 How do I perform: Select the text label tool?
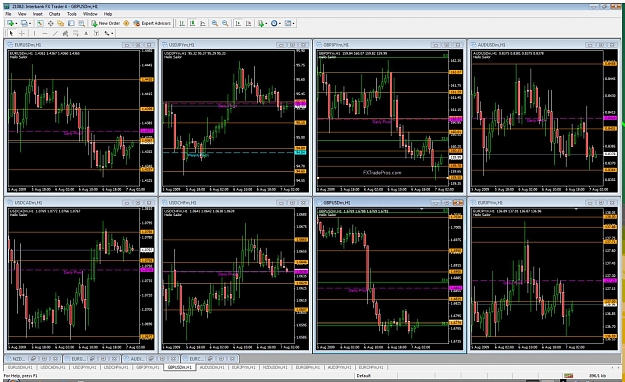[x=96, y=33]
